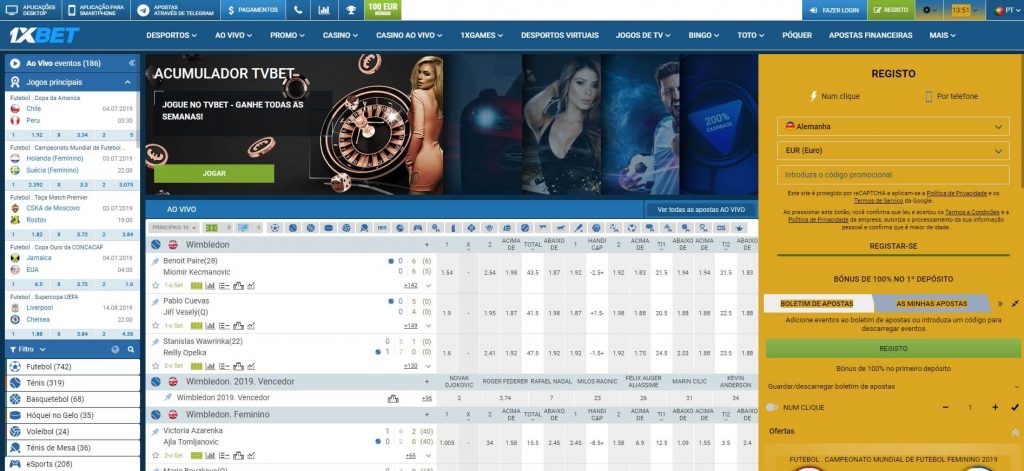
Task: Open the Promo menu
Action: (x=287, y=35)
